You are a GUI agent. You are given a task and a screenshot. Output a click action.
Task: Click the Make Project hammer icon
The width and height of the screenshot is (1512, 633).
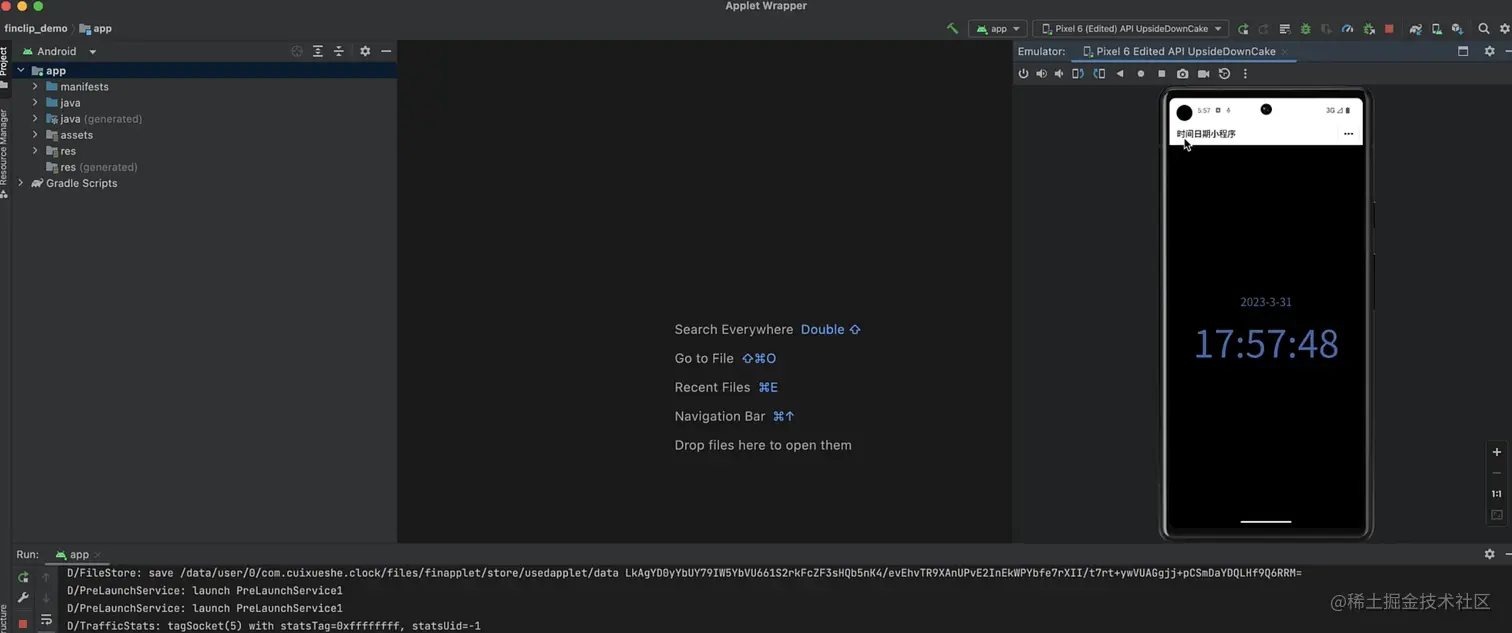point(952,29)
